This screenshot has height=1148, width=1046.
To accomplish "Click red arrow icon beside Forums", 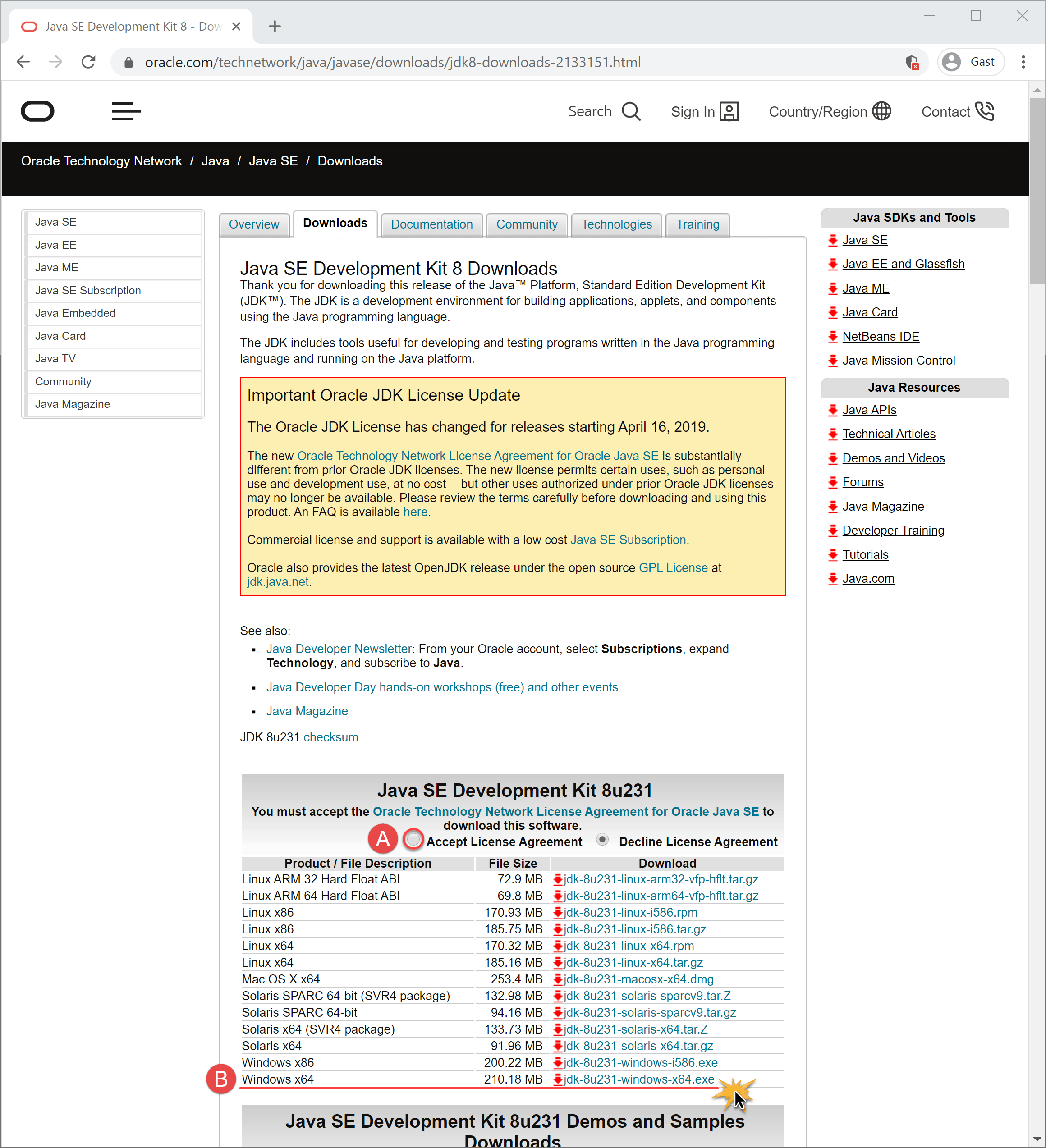I will tap(833, 482).
